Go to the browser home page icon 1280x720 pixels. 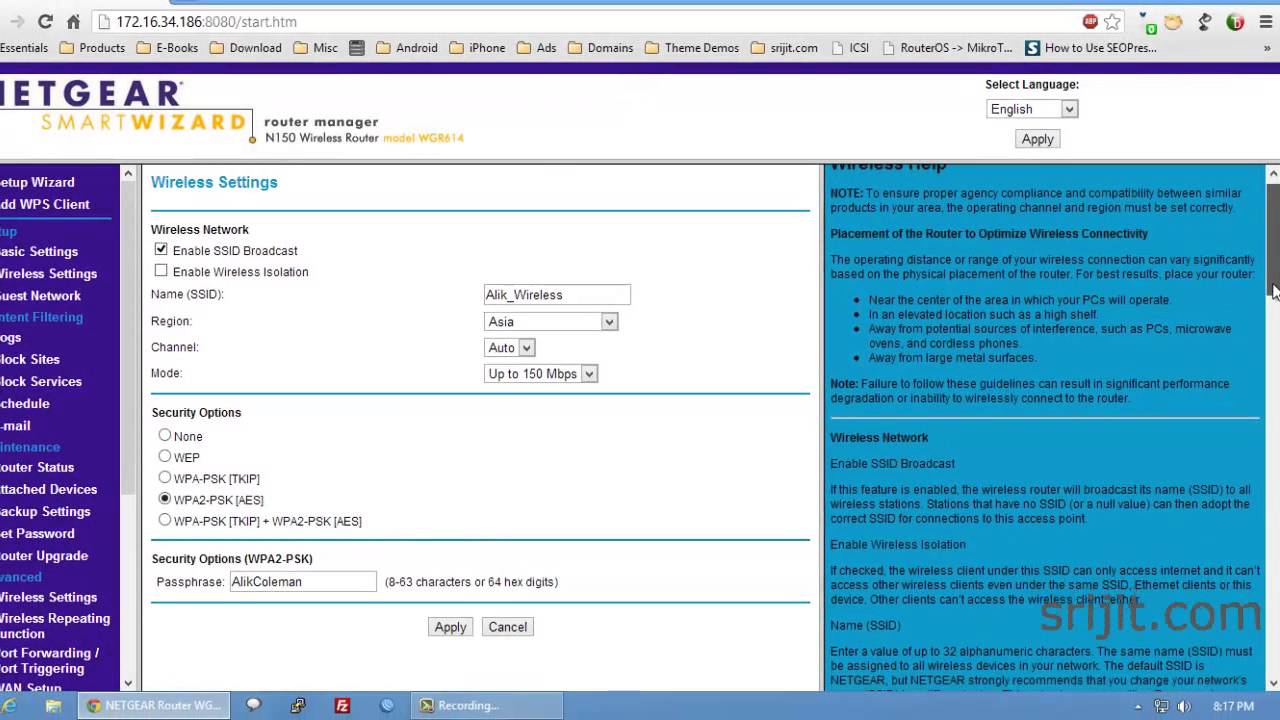73,21
